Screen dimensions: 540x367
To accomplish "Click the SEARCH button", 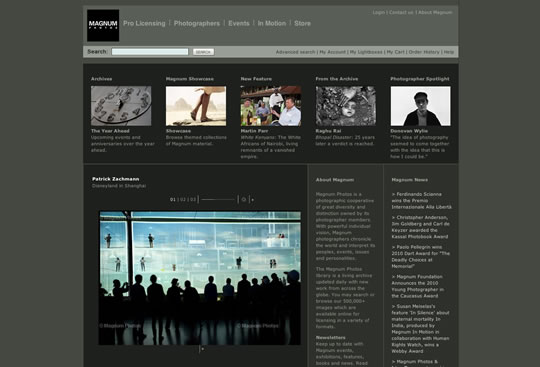I will pos(204,52).
